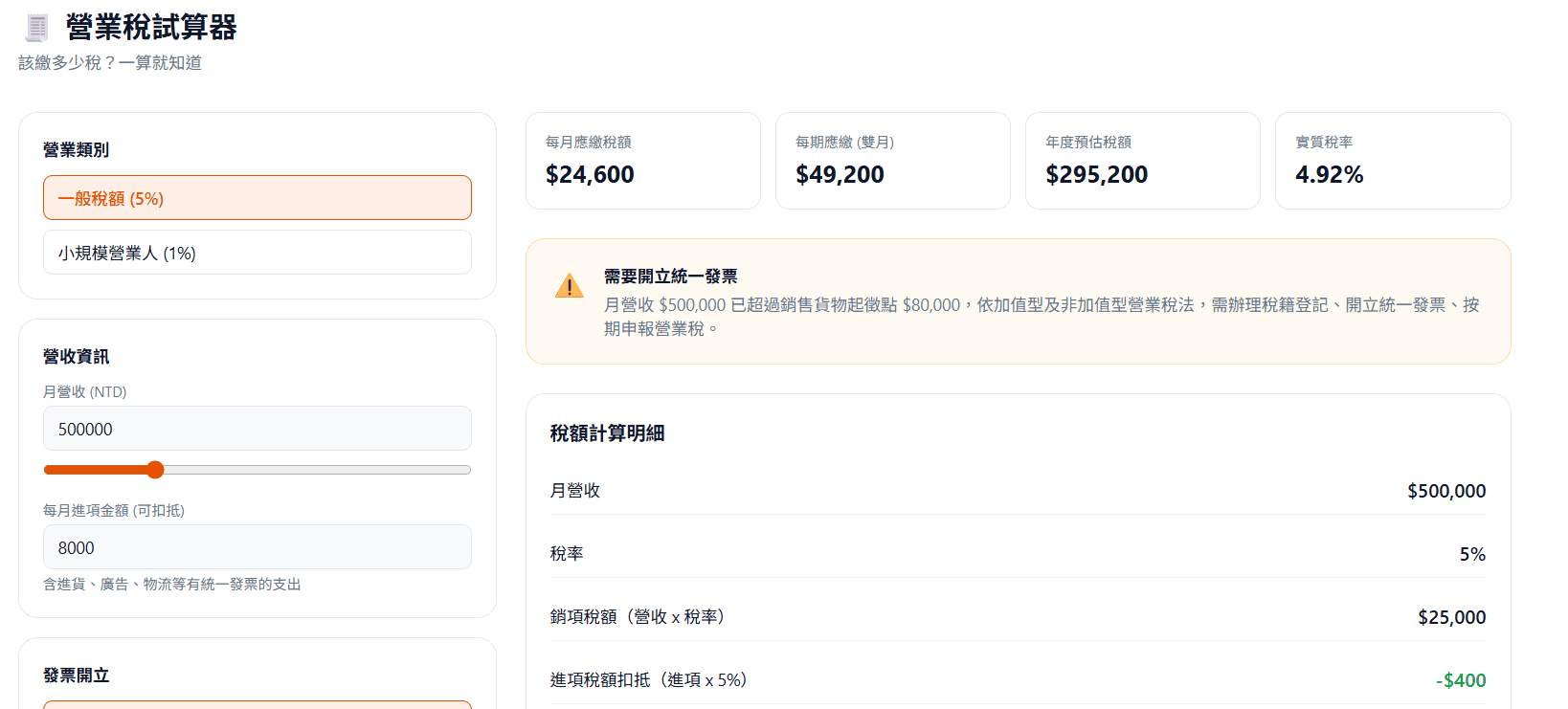This screenshot has height=709, width=1568.
Task: Click the alert heading 需要開立統一發票
Action: (670, 277)
